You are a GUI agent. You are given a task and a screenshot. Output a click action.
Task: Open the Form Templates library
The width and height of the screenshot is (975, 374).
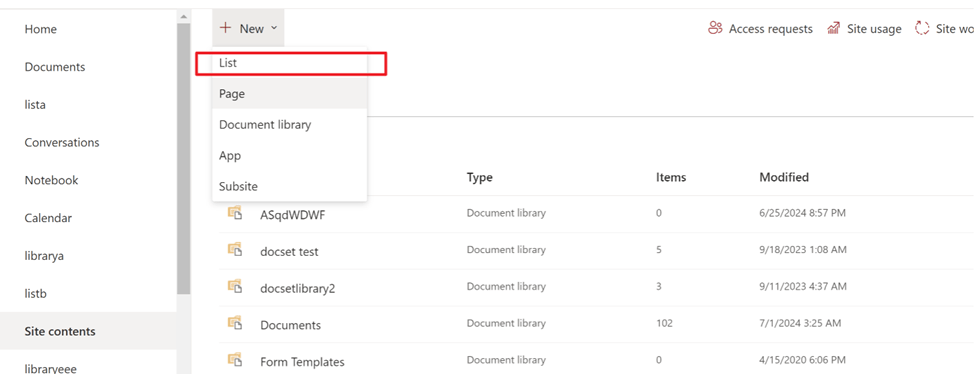point(302,362)
